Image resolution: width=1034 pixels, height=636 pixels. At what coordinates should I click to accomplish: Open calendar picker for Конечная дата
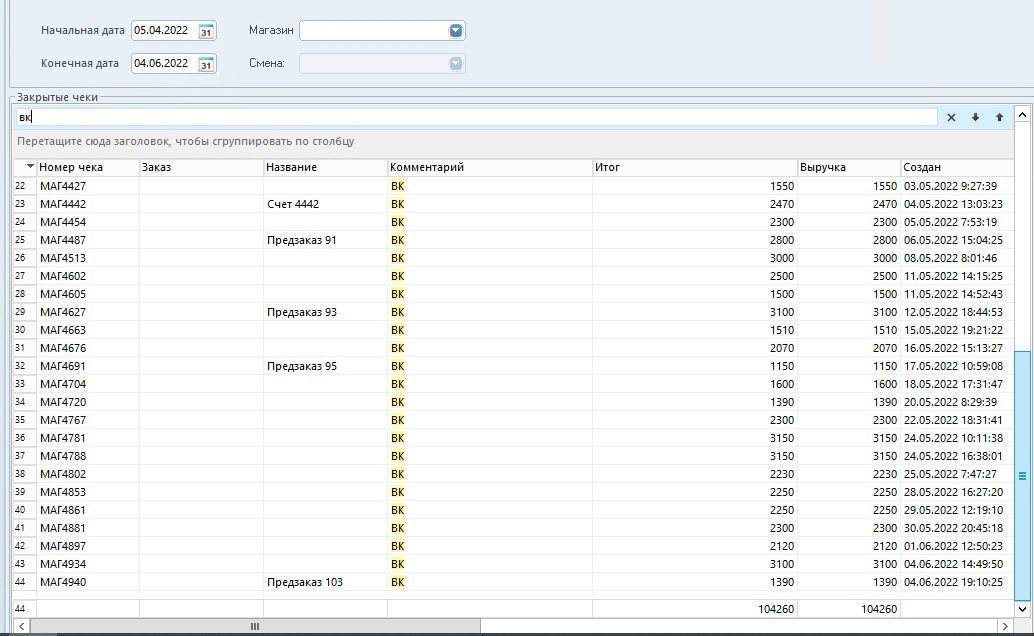[206, 64]
